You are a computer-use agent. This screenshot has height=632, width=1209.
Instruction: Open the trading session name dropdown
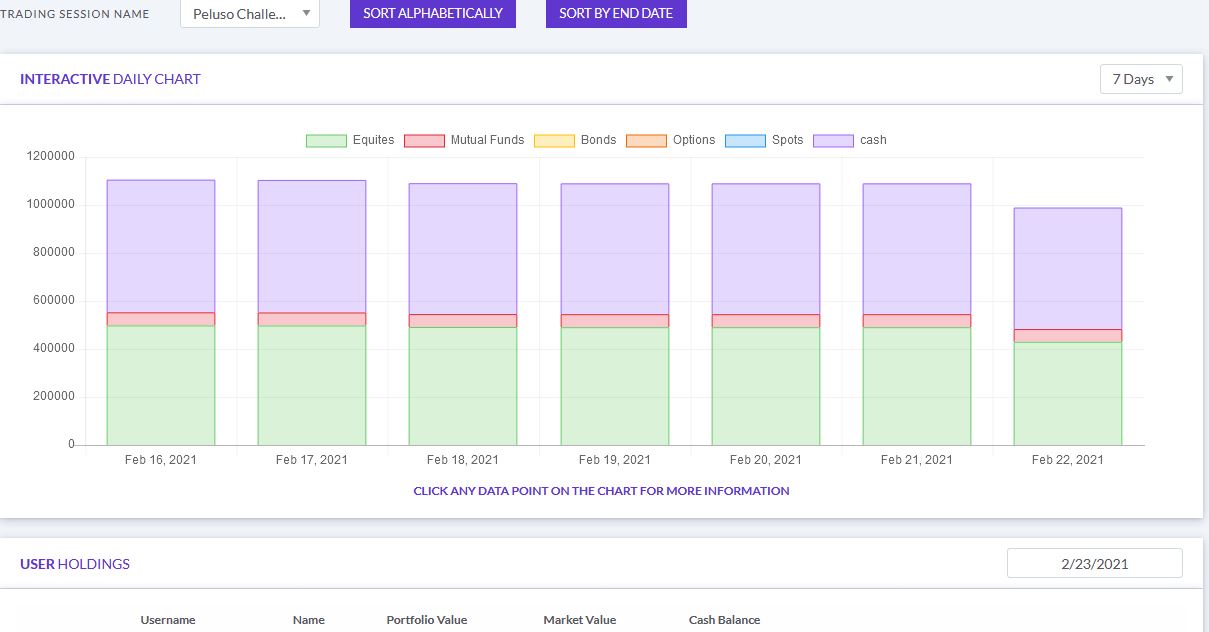coord(248,13)
